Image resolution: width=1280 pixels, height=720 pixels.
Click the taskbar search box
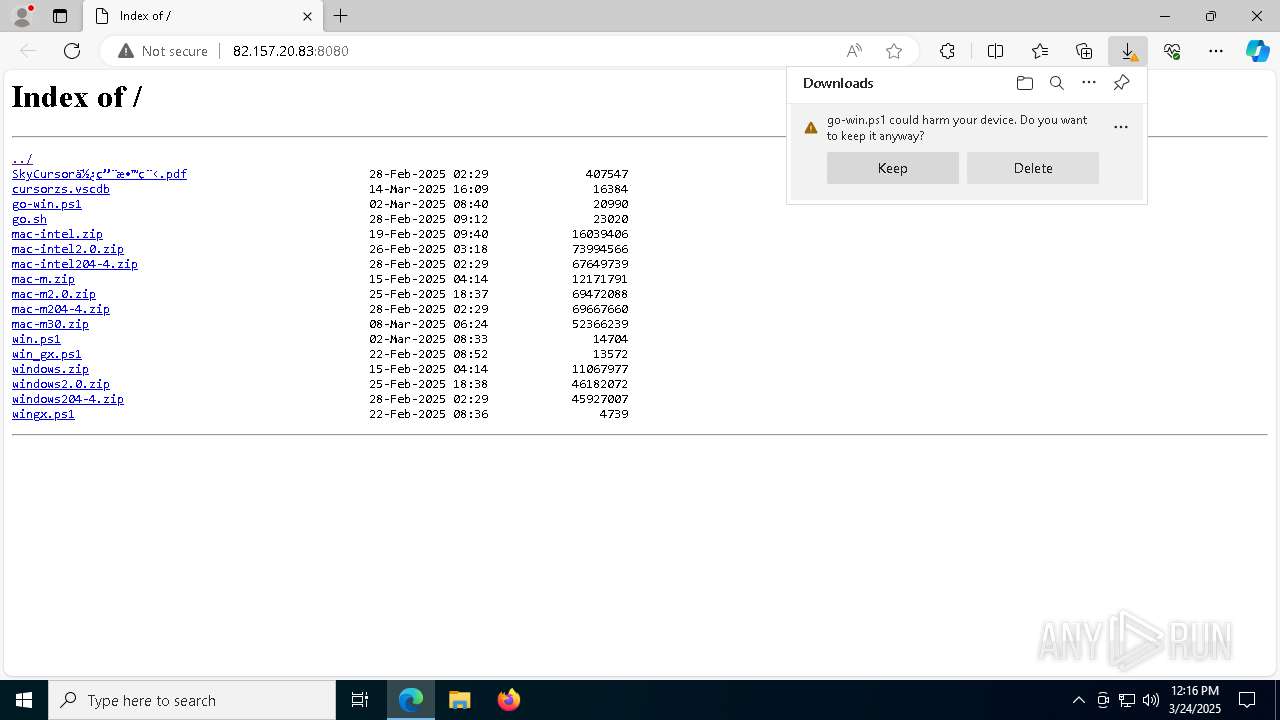point(192,700)
